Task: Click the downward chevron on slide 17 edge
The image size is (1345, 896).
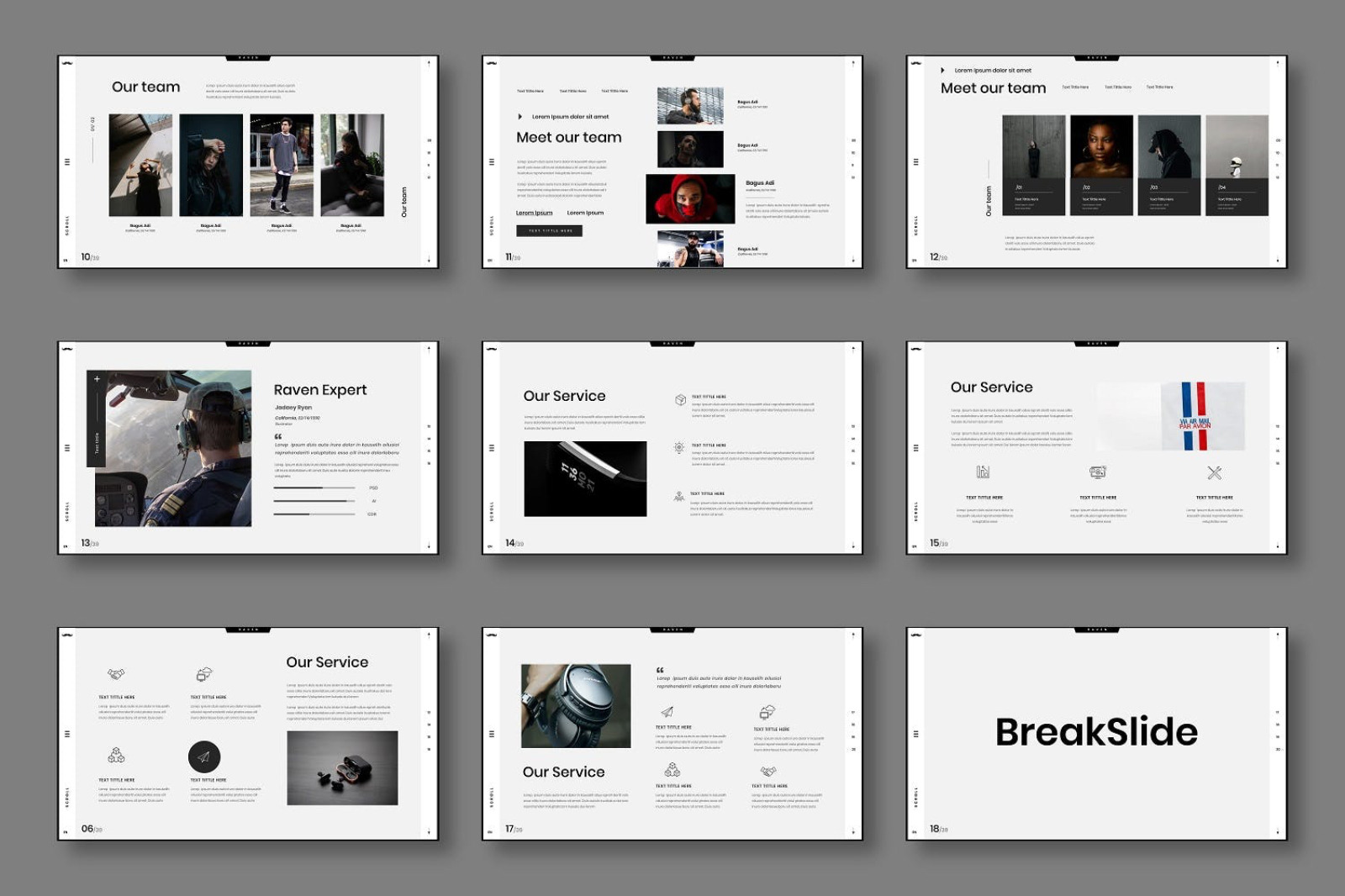Action: [853, 830]
